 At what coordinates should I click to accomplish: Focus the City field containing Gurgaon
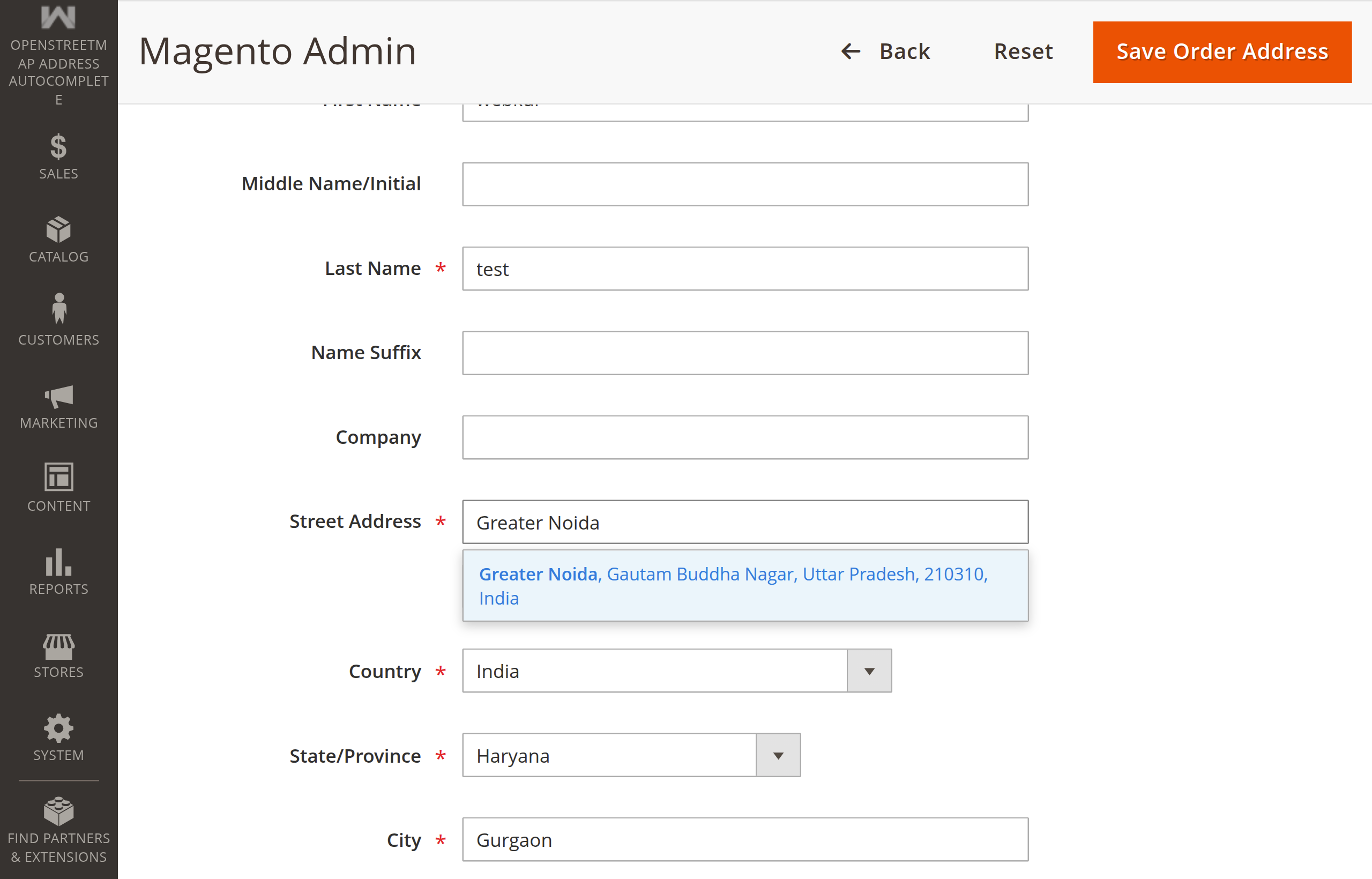(x=745, y=840)
